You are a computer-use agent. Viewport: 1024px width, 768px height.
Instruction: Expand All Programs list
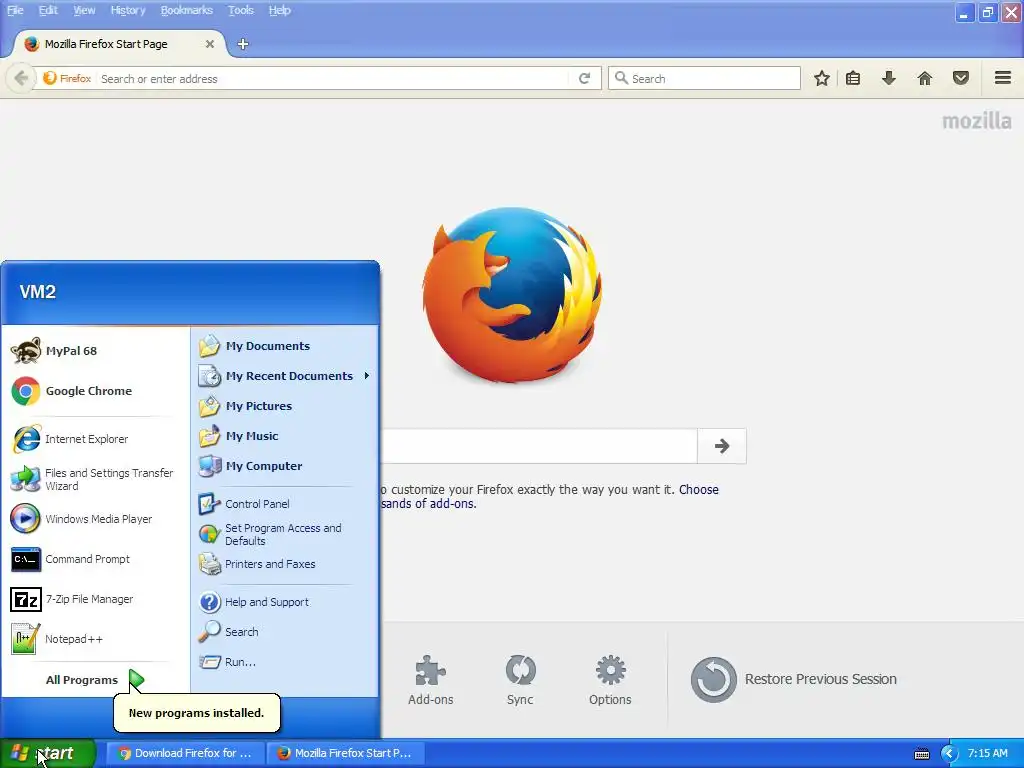click(x=95, y=680)
